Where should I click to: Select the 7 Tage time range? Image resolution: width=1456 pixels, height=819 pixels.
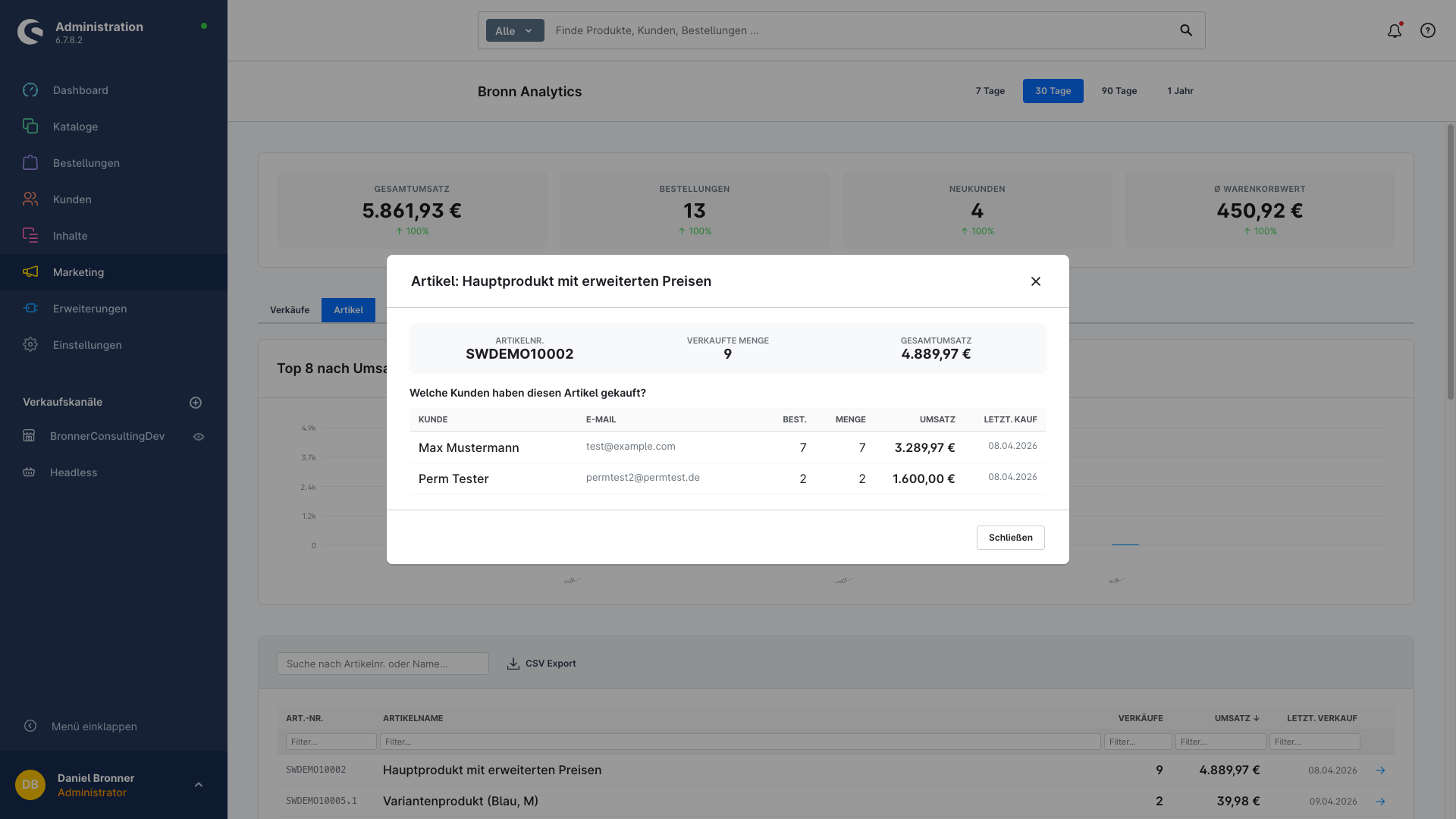990,91
